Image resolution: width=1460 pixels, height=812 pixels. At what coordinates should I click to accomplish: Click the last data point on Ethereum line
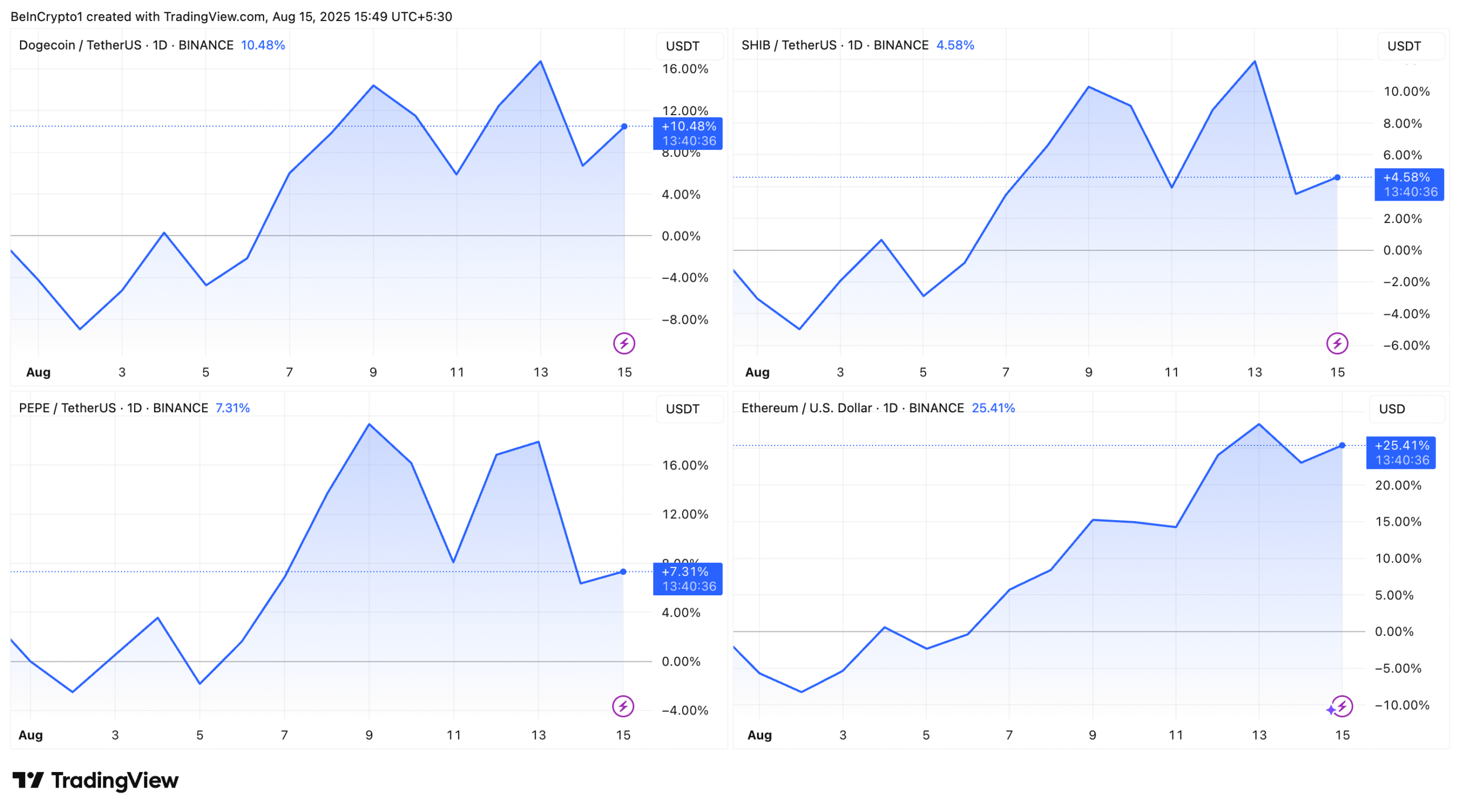pos(1342,445)
